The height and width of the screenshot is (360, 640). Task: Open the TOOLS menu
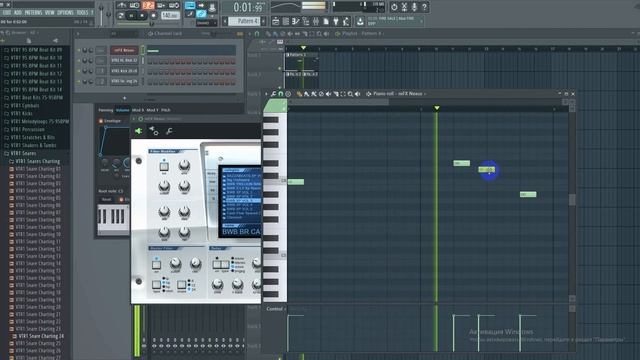click(82, 13)
